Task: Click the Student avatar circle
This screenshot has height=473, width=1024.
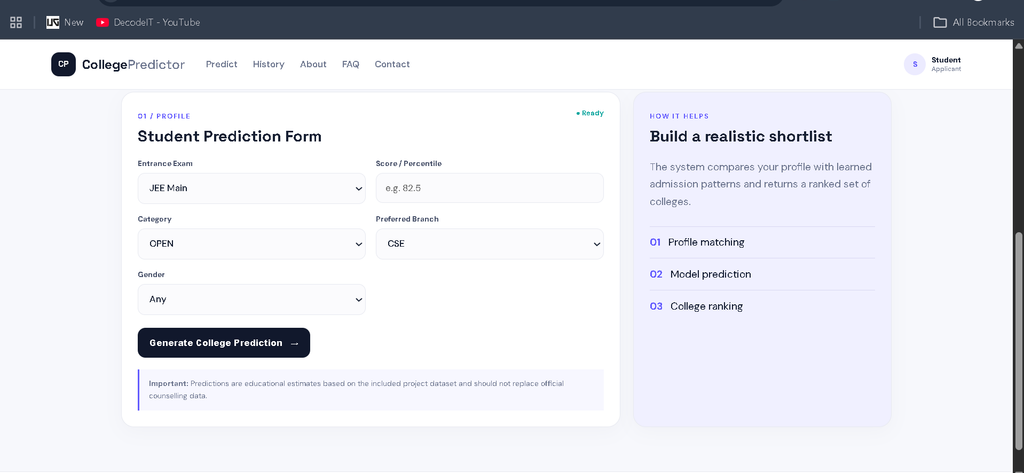Action: 914,64
